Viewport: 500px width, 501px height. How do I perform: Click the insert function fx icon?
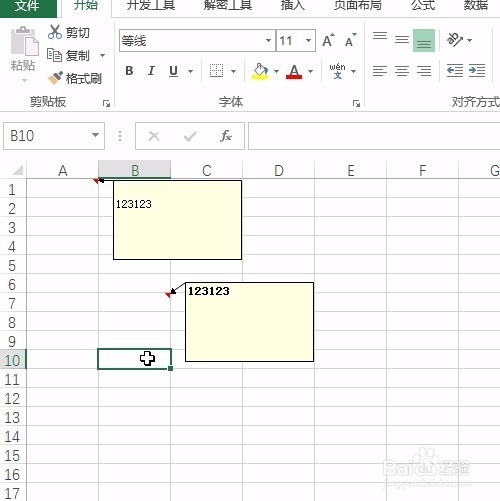click(226, 136)
